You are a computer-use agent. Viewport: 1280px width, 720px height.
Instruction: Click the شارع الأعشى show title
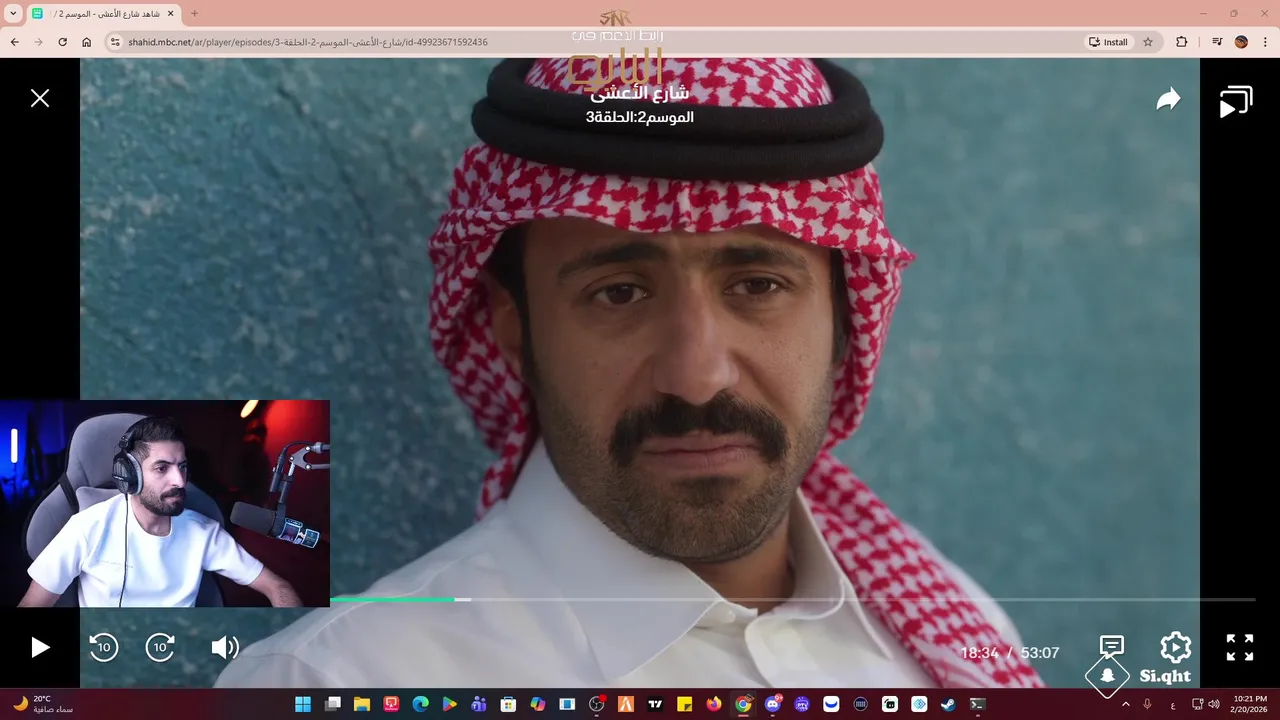pyautogui.click(x=640, y=94)
